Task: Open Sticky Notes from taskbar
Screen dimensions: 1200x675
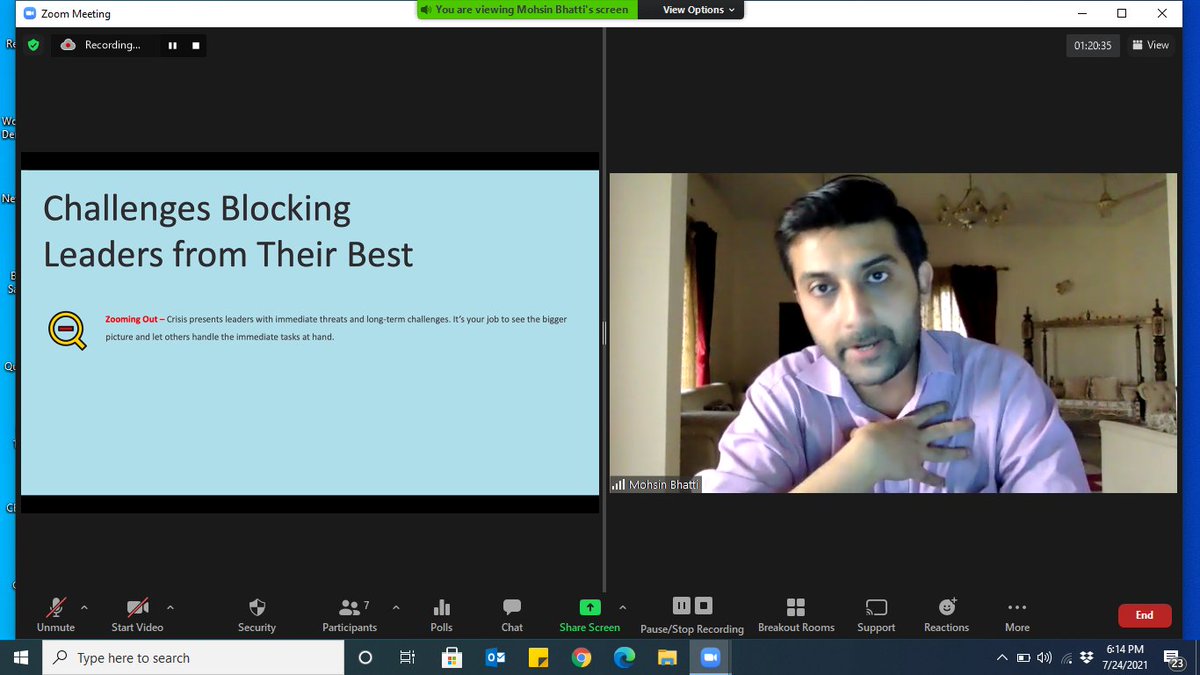Action: 538,658
